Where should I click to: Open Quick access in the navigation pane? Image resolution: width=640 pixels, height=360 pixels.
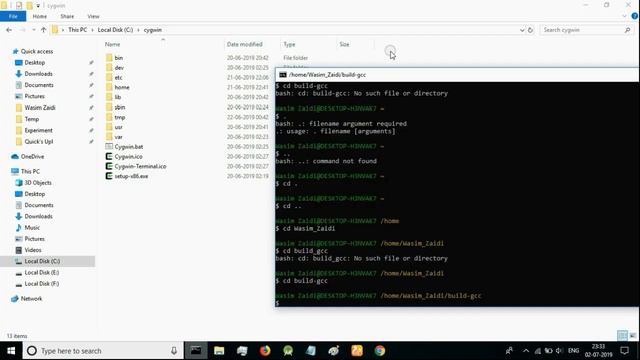point(37,51)
